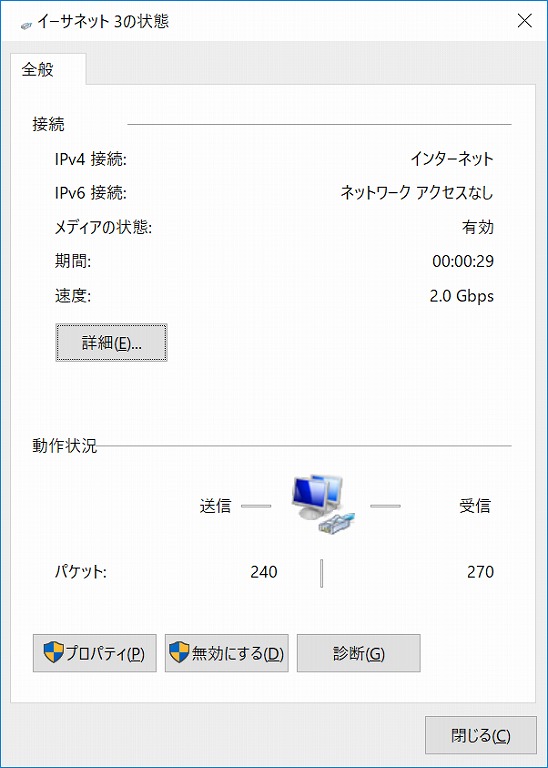Click the sent packets count 240

[x=263, y=572]
